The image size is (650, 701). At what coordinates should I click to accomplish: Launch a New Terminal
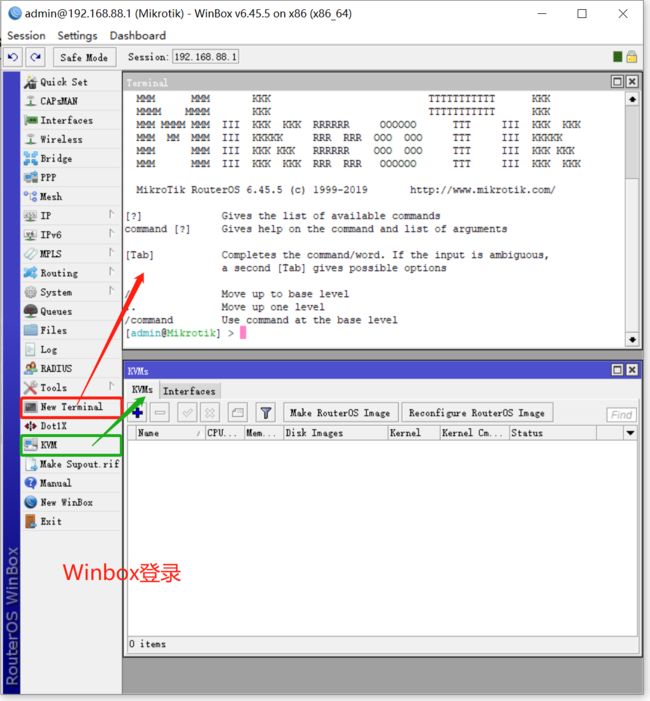(71, 407)
